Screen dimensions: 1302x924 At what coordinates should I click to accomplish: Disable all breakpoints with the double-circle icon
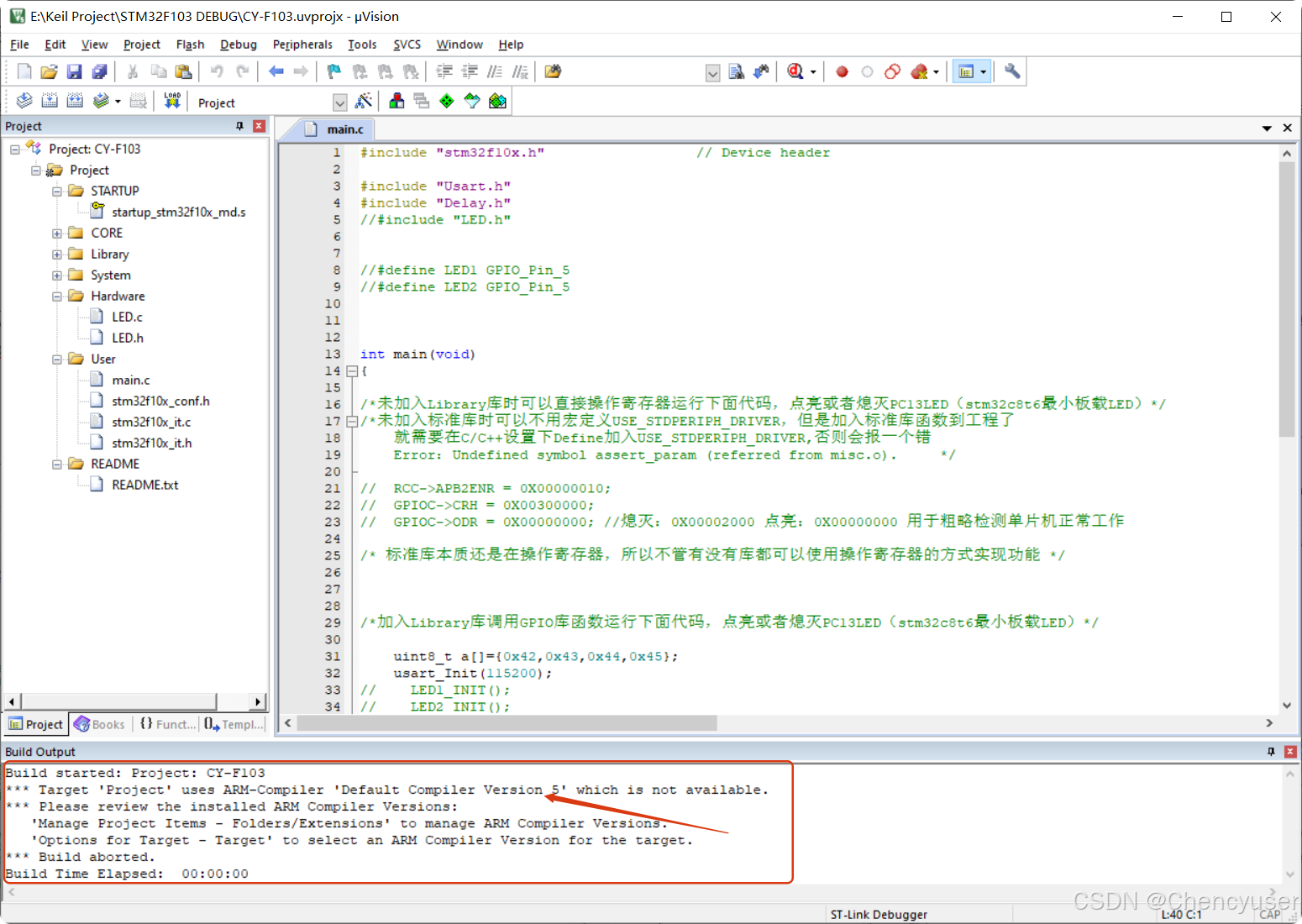(x=892, y=72)
